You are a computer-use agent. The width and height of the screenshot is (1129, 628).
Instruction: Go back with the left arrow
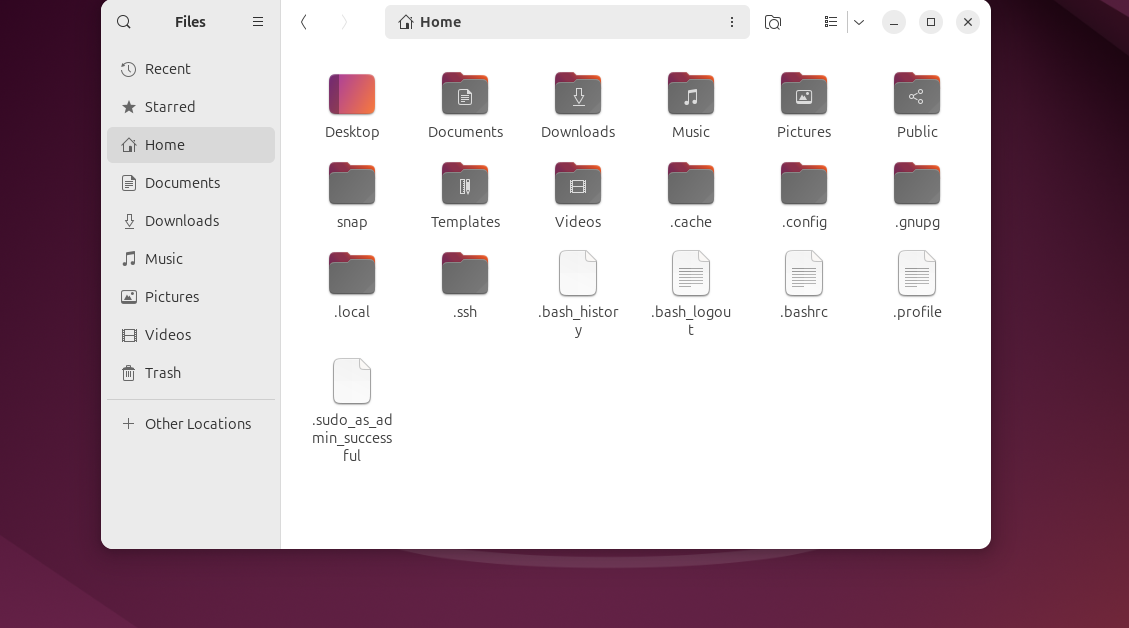304,22
